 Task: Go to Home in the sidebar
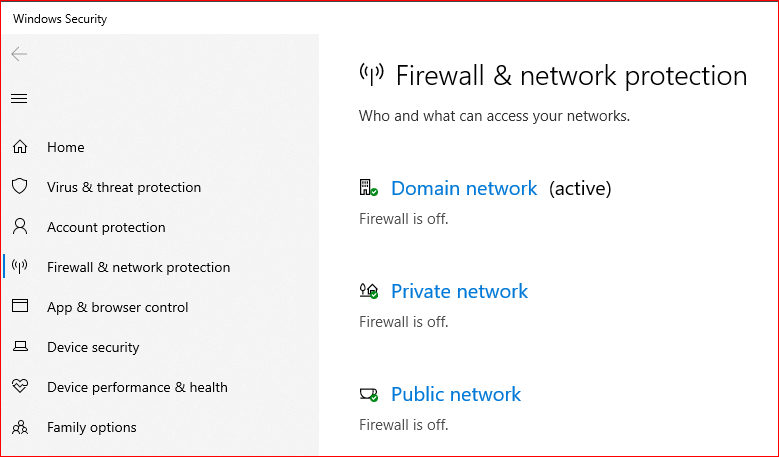[x=65, y=147]
